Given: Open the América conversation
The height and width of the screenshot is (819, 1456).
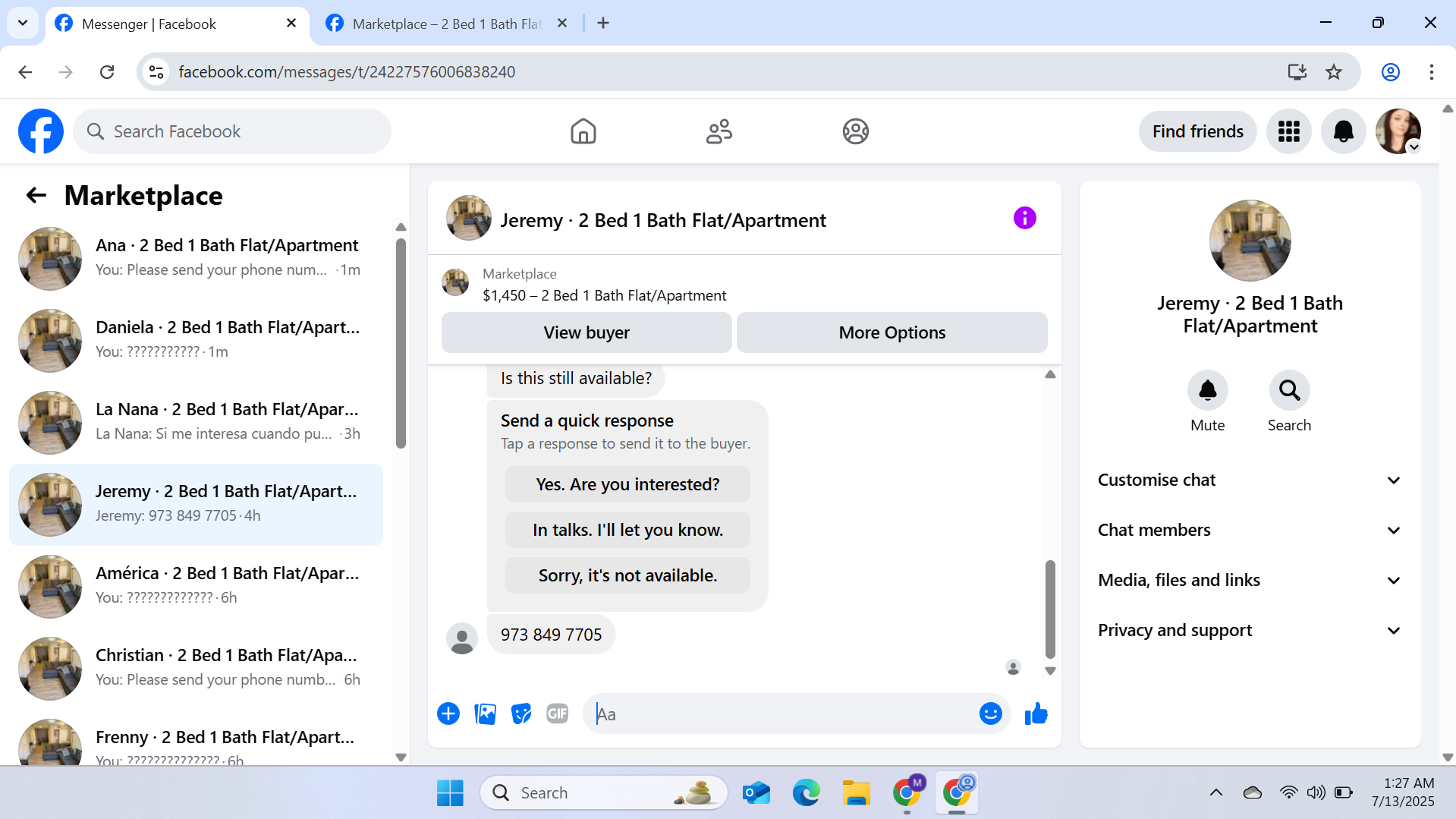Looking at the screenshot, I should 197,586.
